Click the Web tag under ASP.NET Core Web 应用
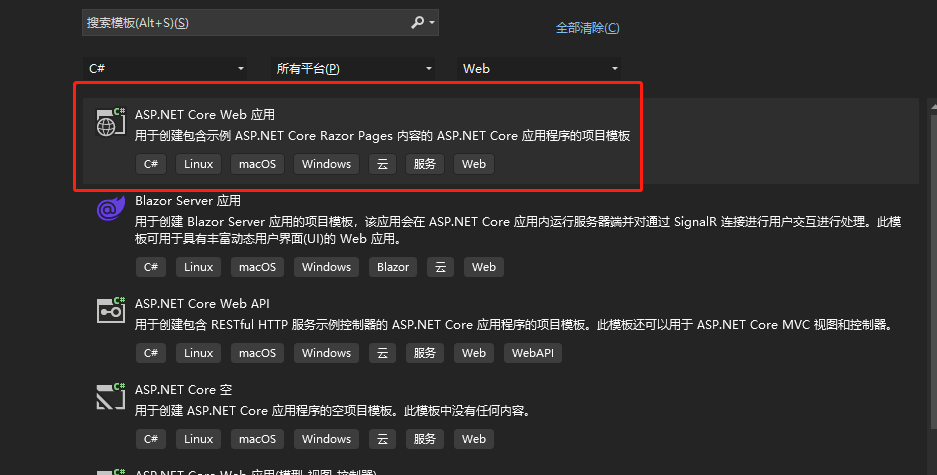This screenshot has width=937, height=475. tap(474, 164)
